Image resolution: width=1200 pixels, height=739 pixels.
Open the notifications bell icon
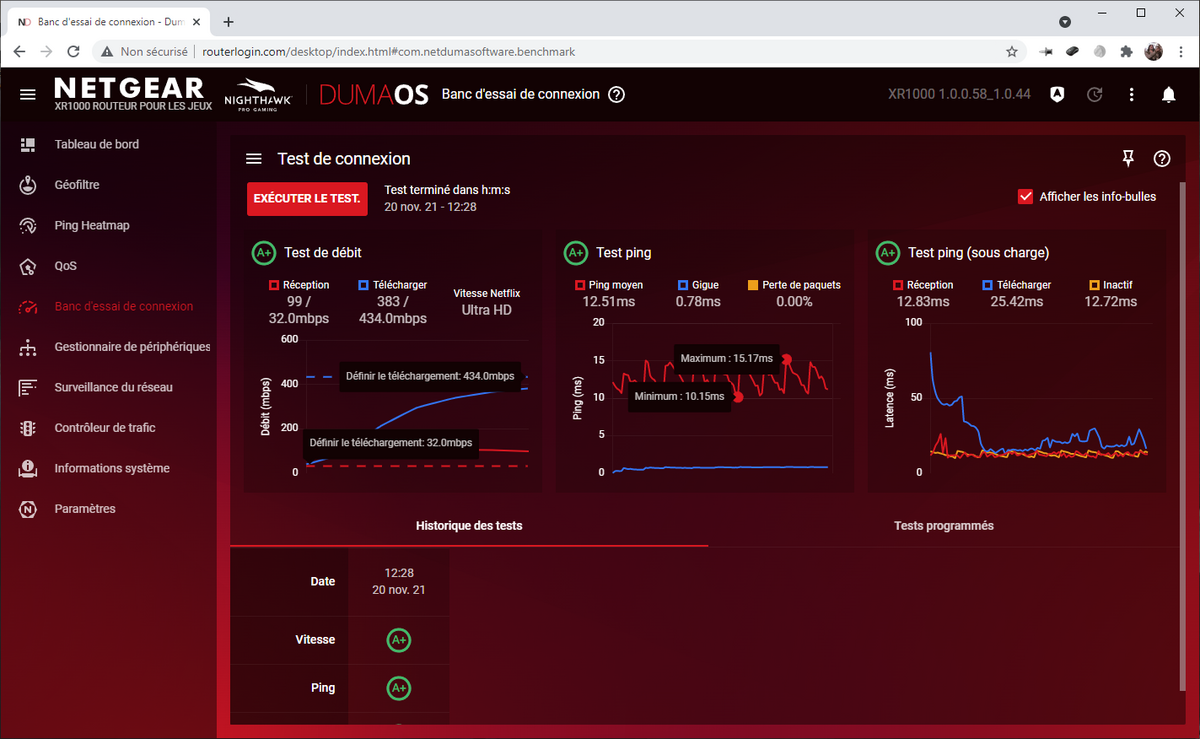[1168, 95]
